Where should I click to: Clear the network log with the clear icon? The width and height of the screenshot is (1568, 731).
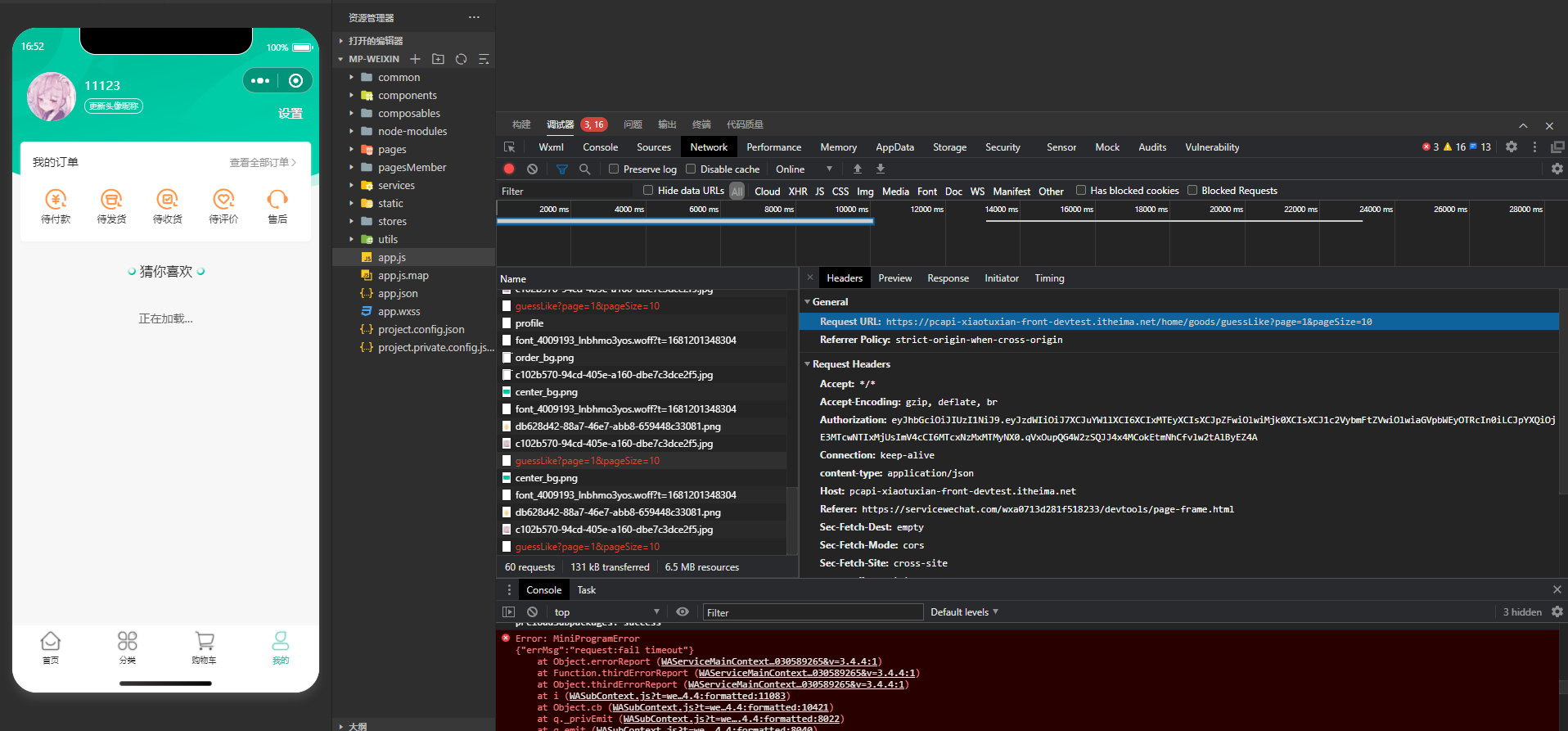click(x=533, y=169)
